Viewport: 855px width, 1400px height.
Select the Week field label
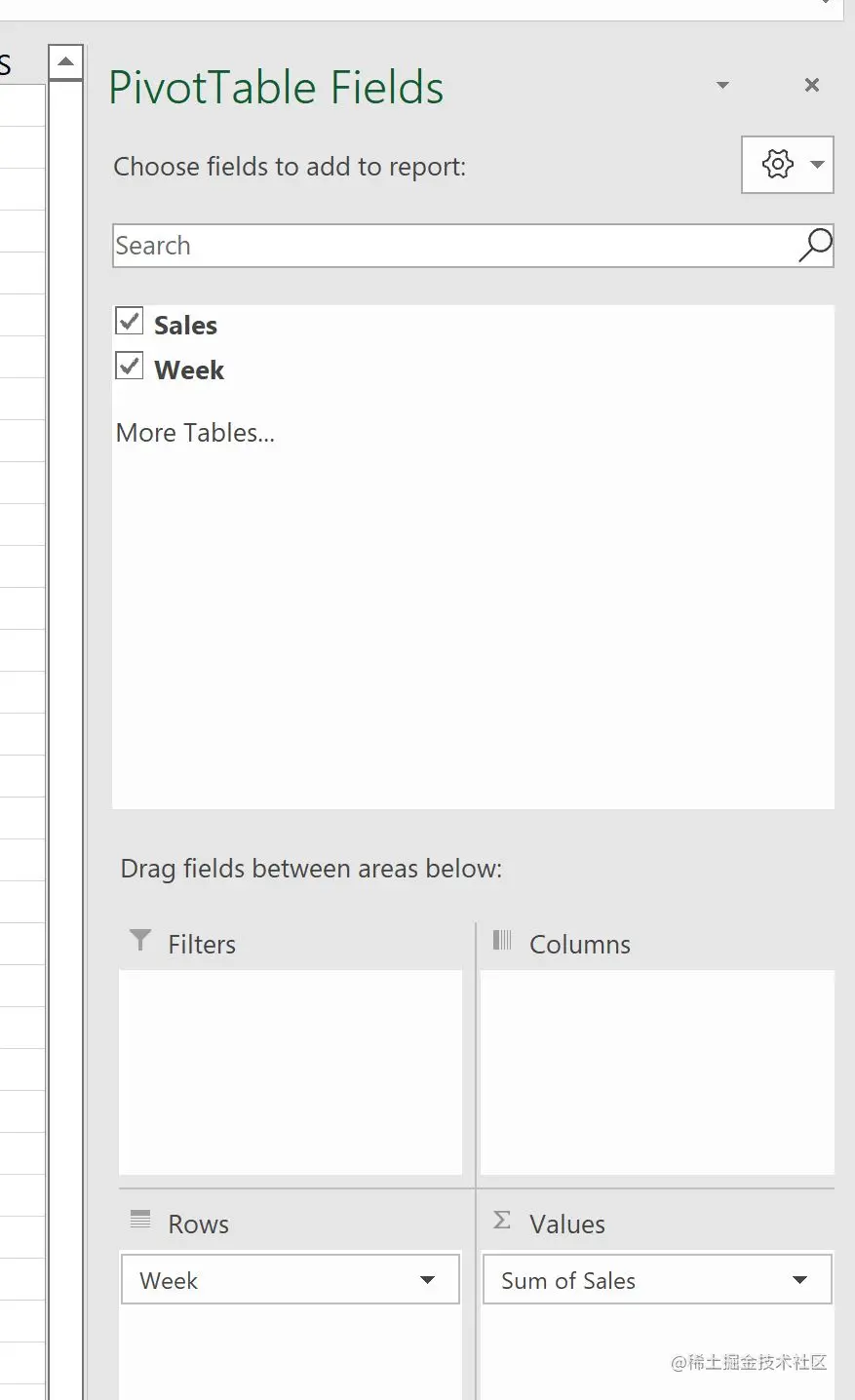pyautogui.click(x=189, y=370)
